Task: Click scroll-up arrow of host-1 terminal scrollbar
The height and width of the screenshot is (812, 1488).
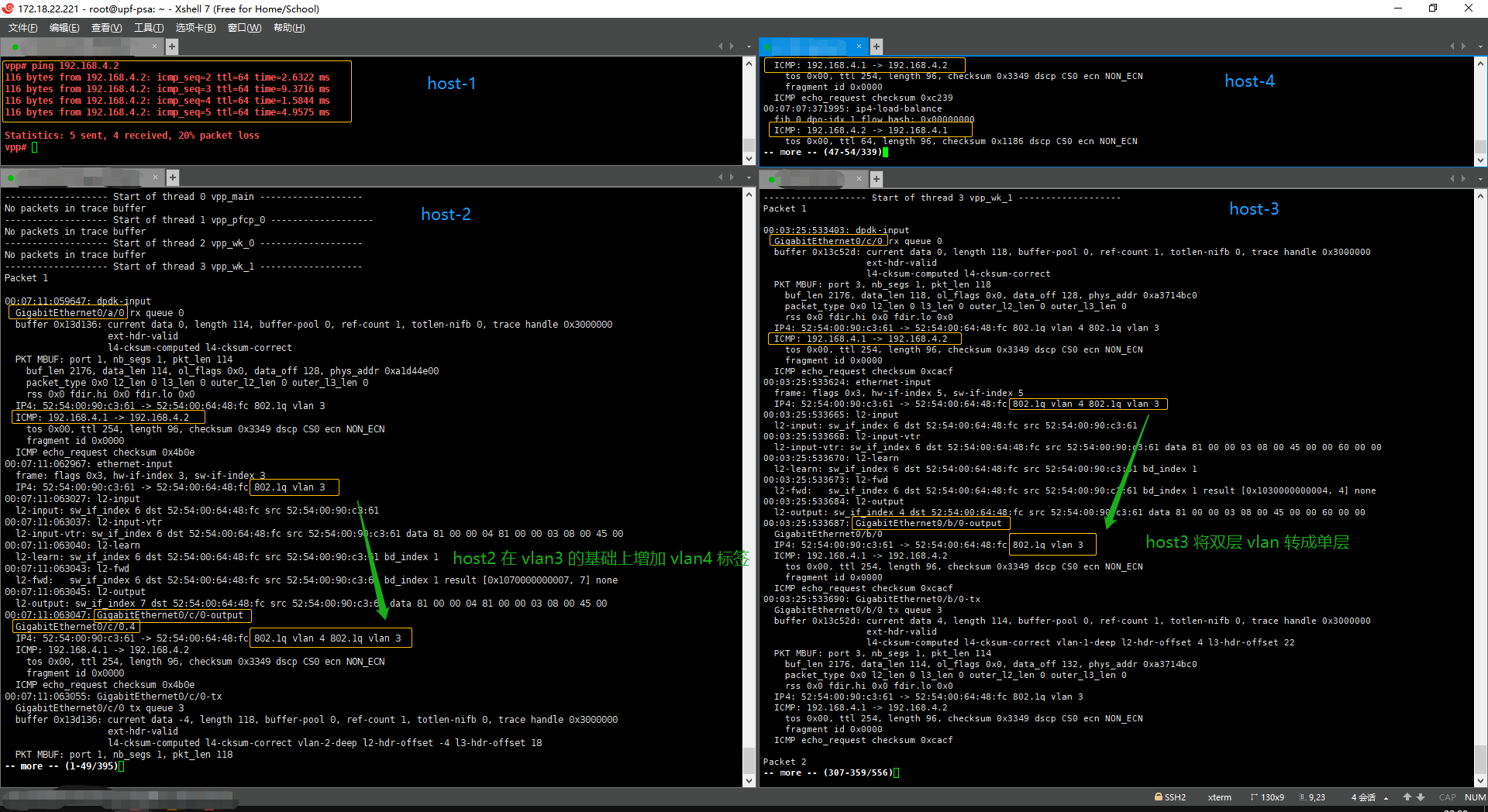Action: point(749,64)
